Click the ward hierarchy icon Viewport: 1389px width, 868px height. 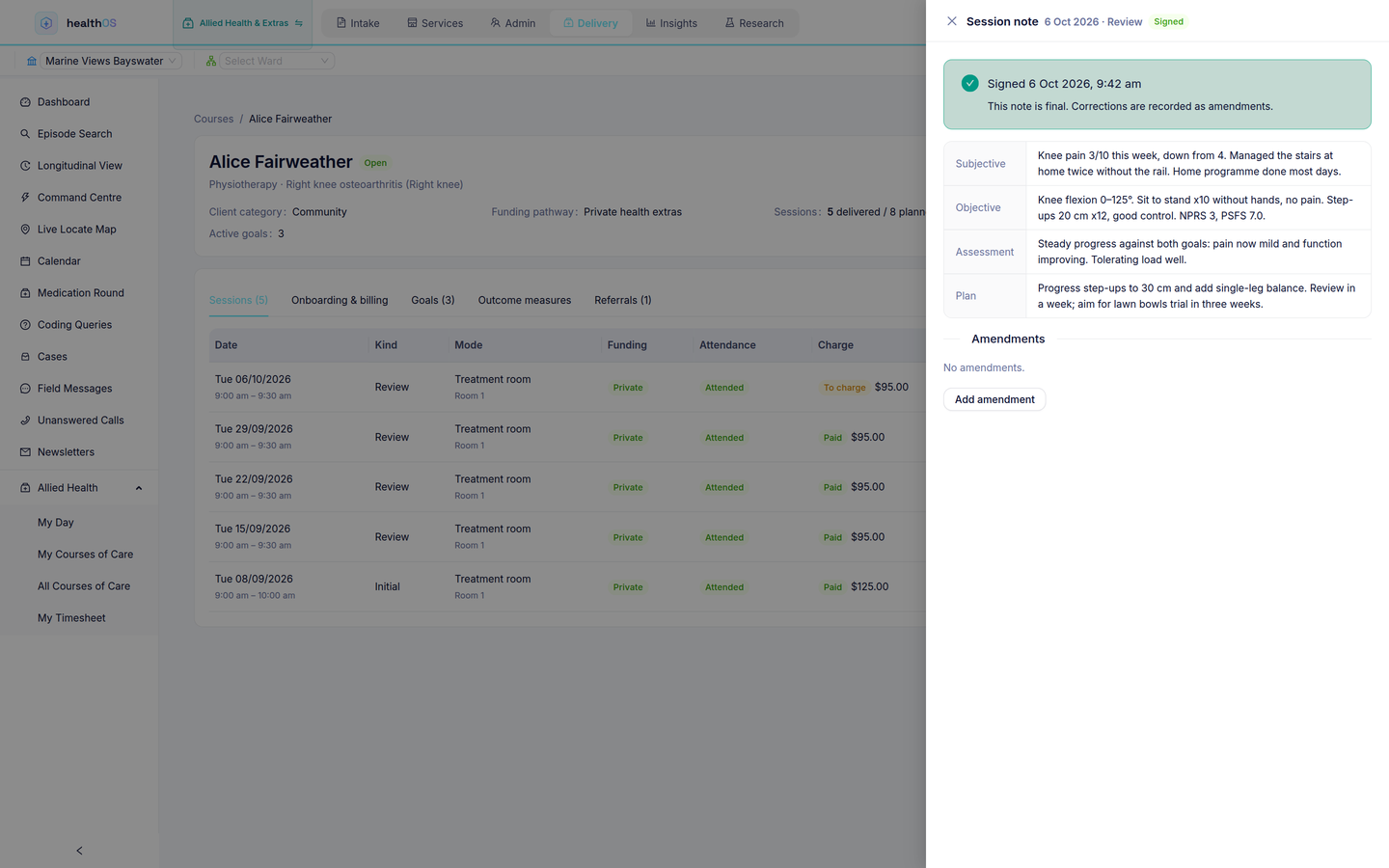coord(211,61)
